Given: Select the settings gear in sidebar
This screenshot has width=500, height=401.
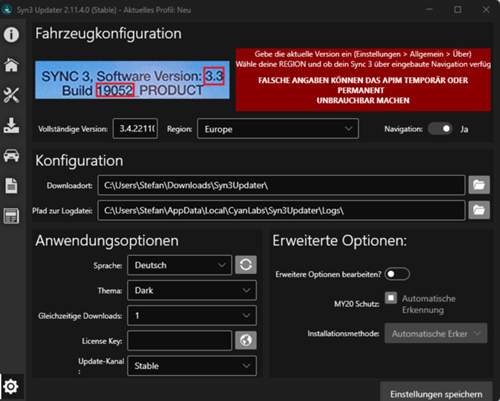Looking at the screenshot, I should pyautogui.click(x=11, y=387).
